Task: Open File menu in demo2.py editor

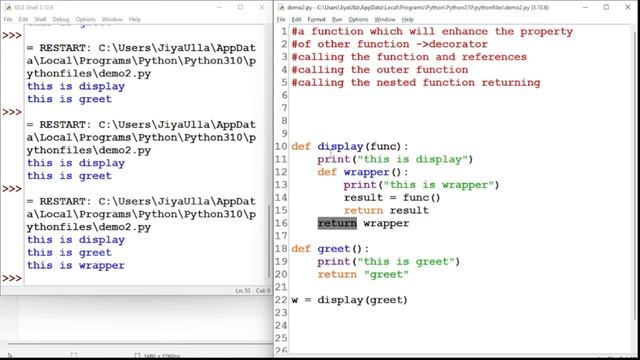Action: [x=281, y=19]
